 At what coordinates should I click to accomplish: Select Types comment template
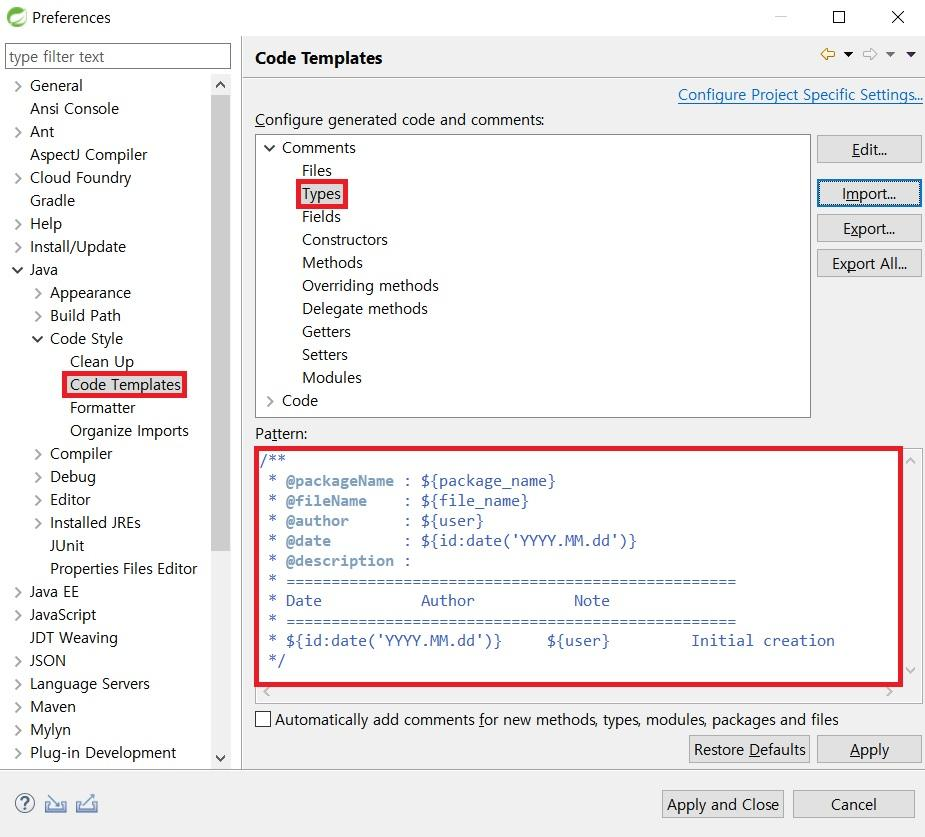(x=321, y=193)
